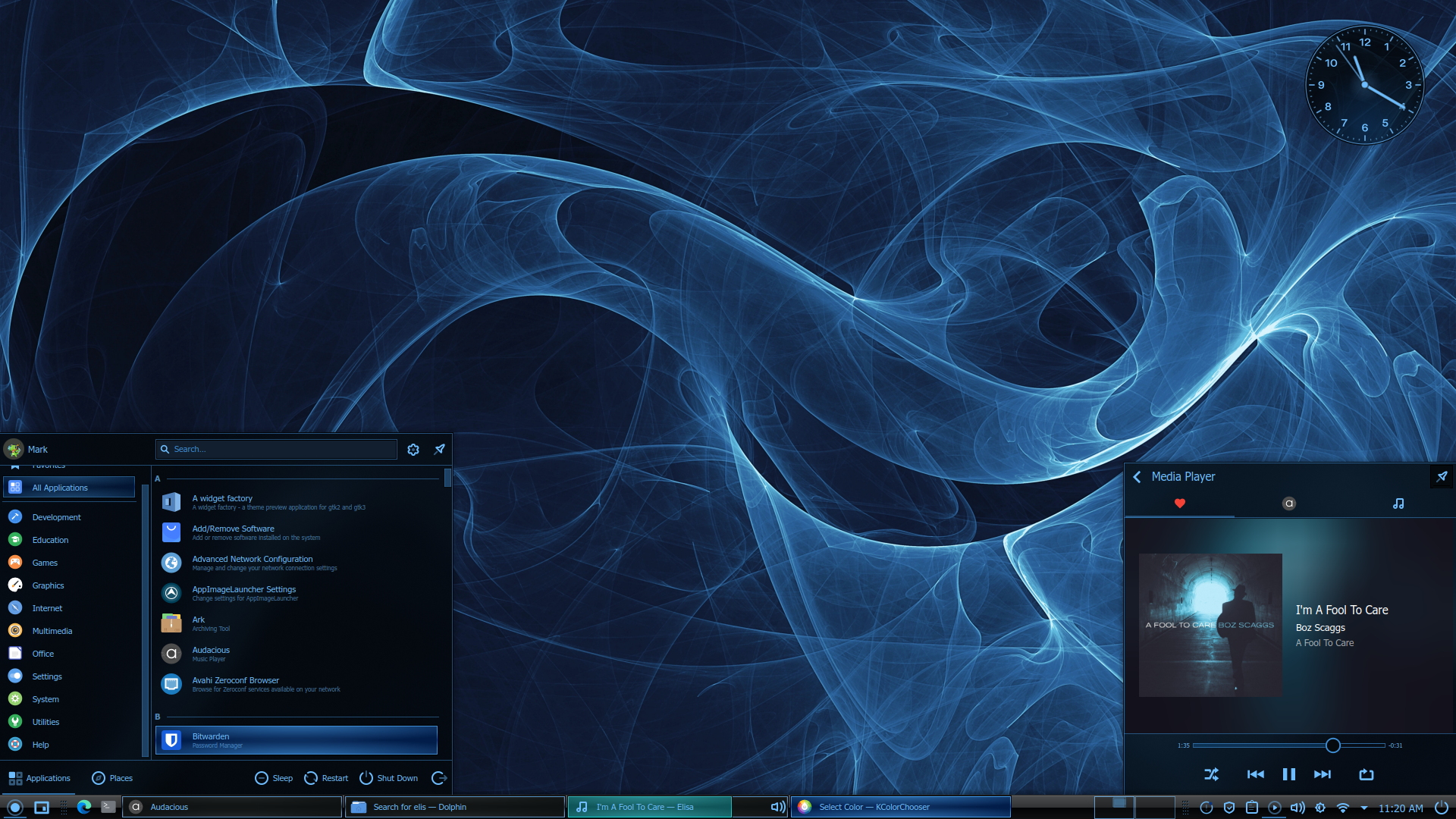Open the brightness tray icon
The height and width of the screenshot is (819, 1456).
click(x=1320, y=808)
